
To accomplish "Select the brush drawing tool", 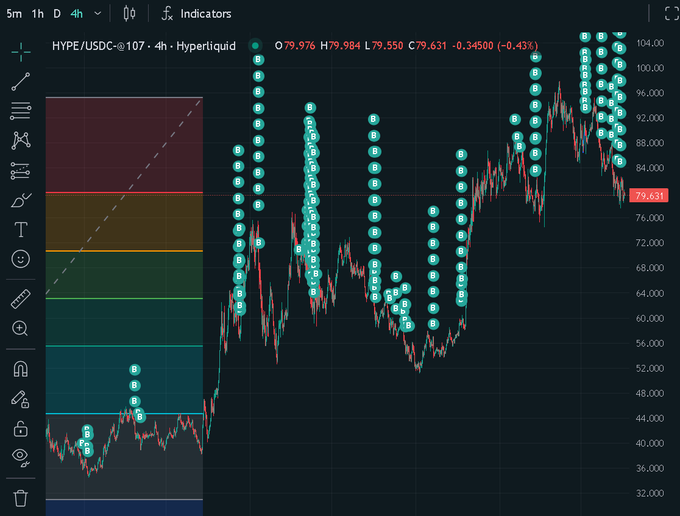I will coord(20,200).
